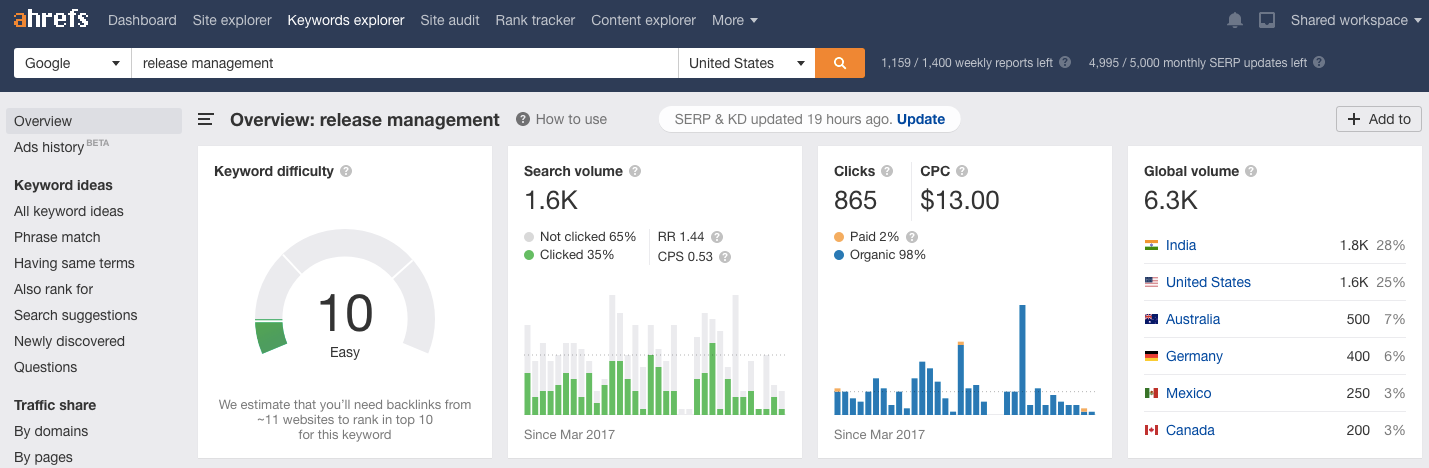Click the help icon beside weekly reports left

tap(1065, 62)
